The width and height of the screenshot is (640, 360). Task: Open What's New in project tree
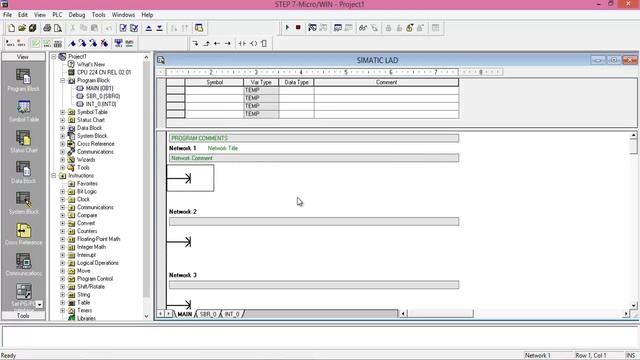(x=91, y=64)
